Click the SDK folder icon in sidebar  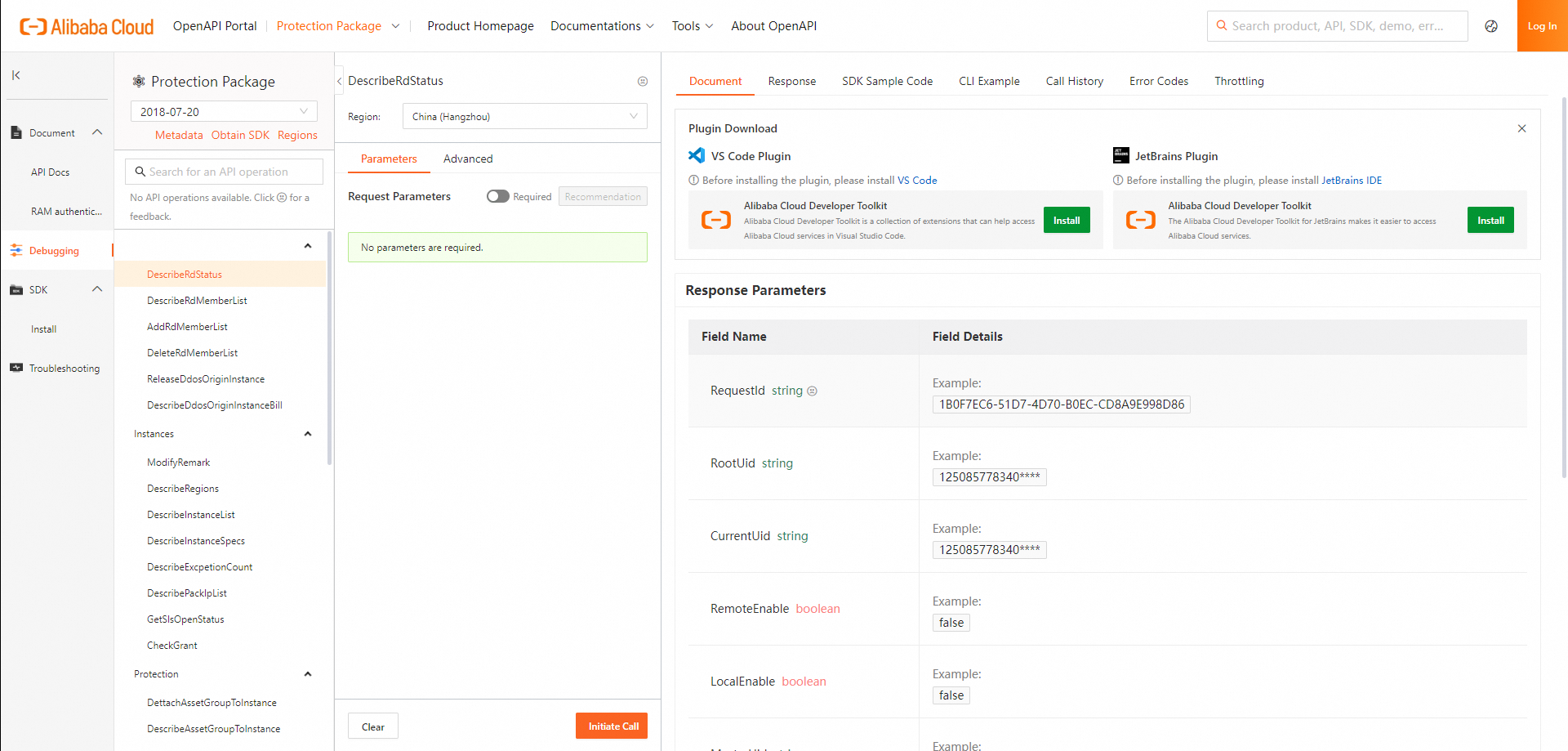point(16,289)
